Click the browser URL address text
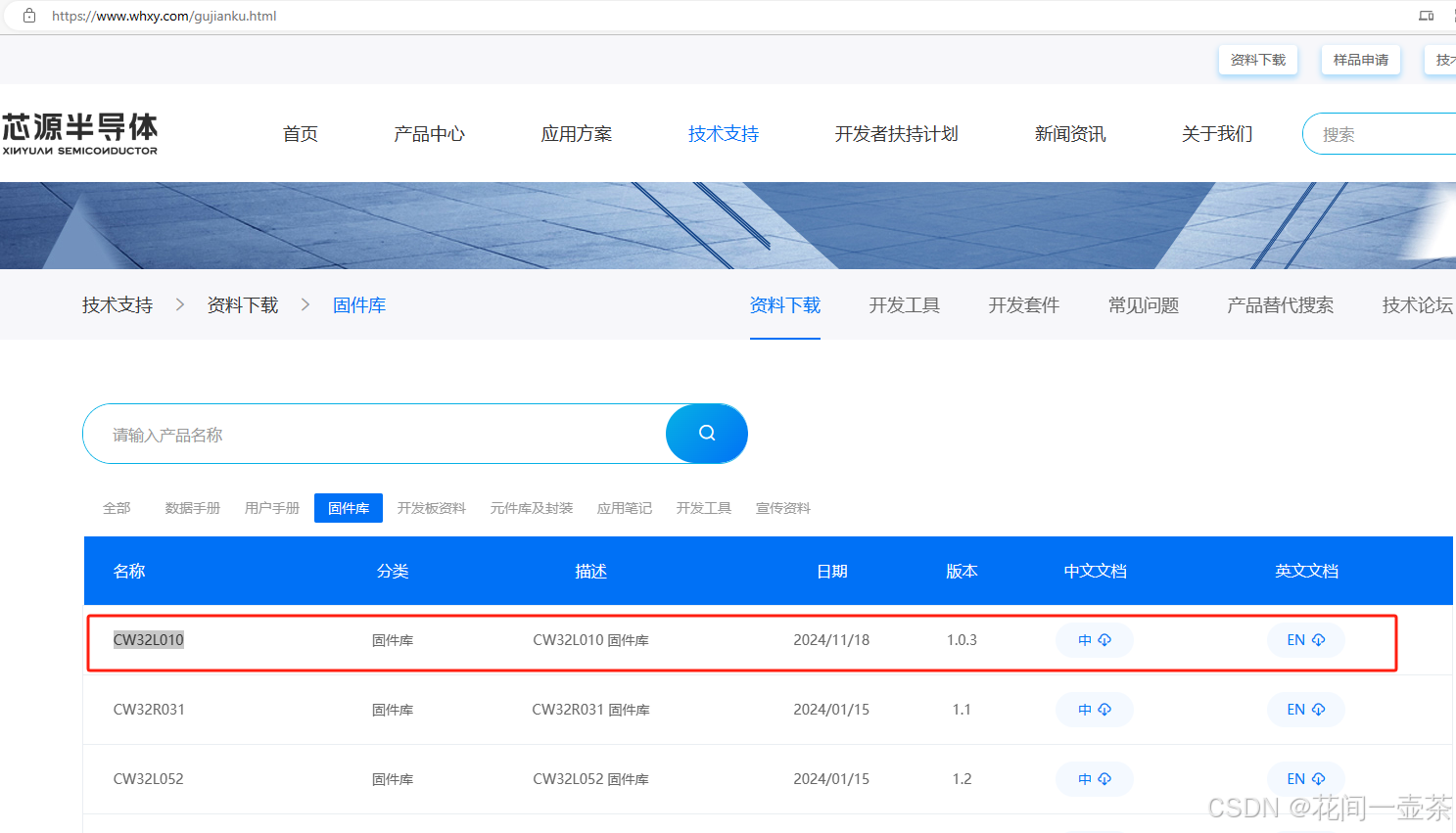 164,16
